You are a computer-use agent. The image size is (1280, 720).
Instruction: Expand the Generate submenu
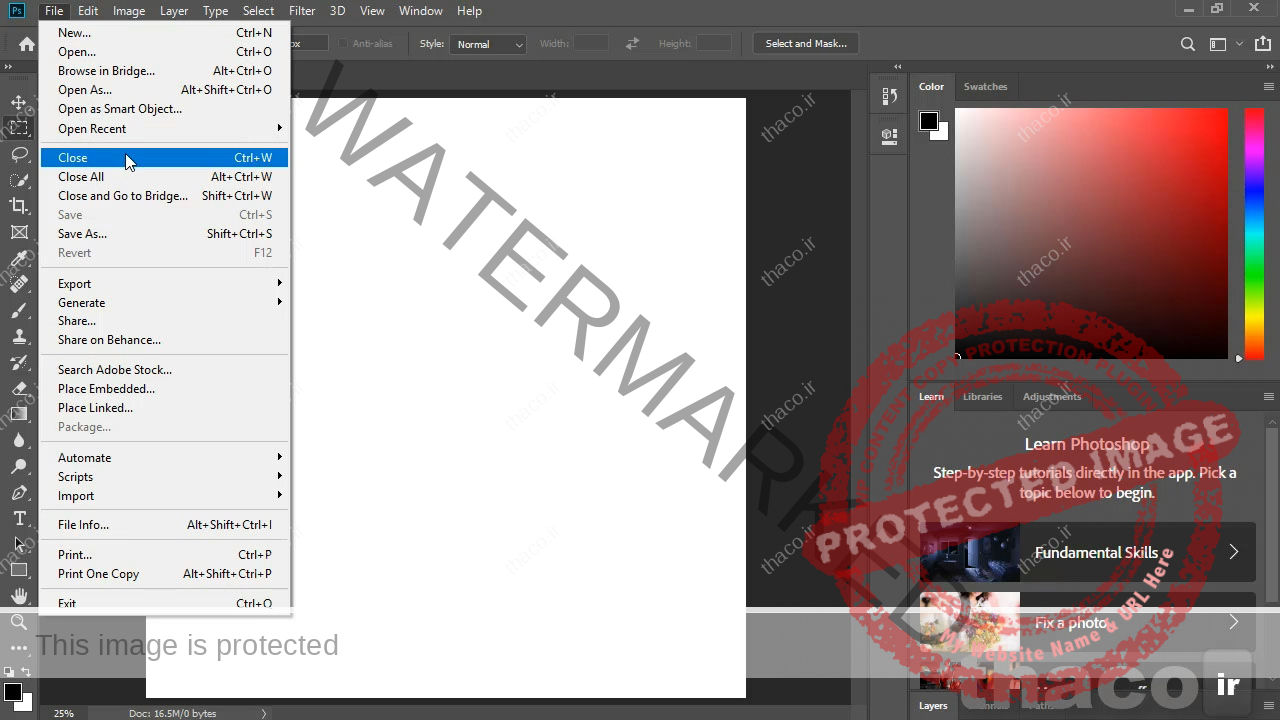pyautogui.click(x=164, y=303)
